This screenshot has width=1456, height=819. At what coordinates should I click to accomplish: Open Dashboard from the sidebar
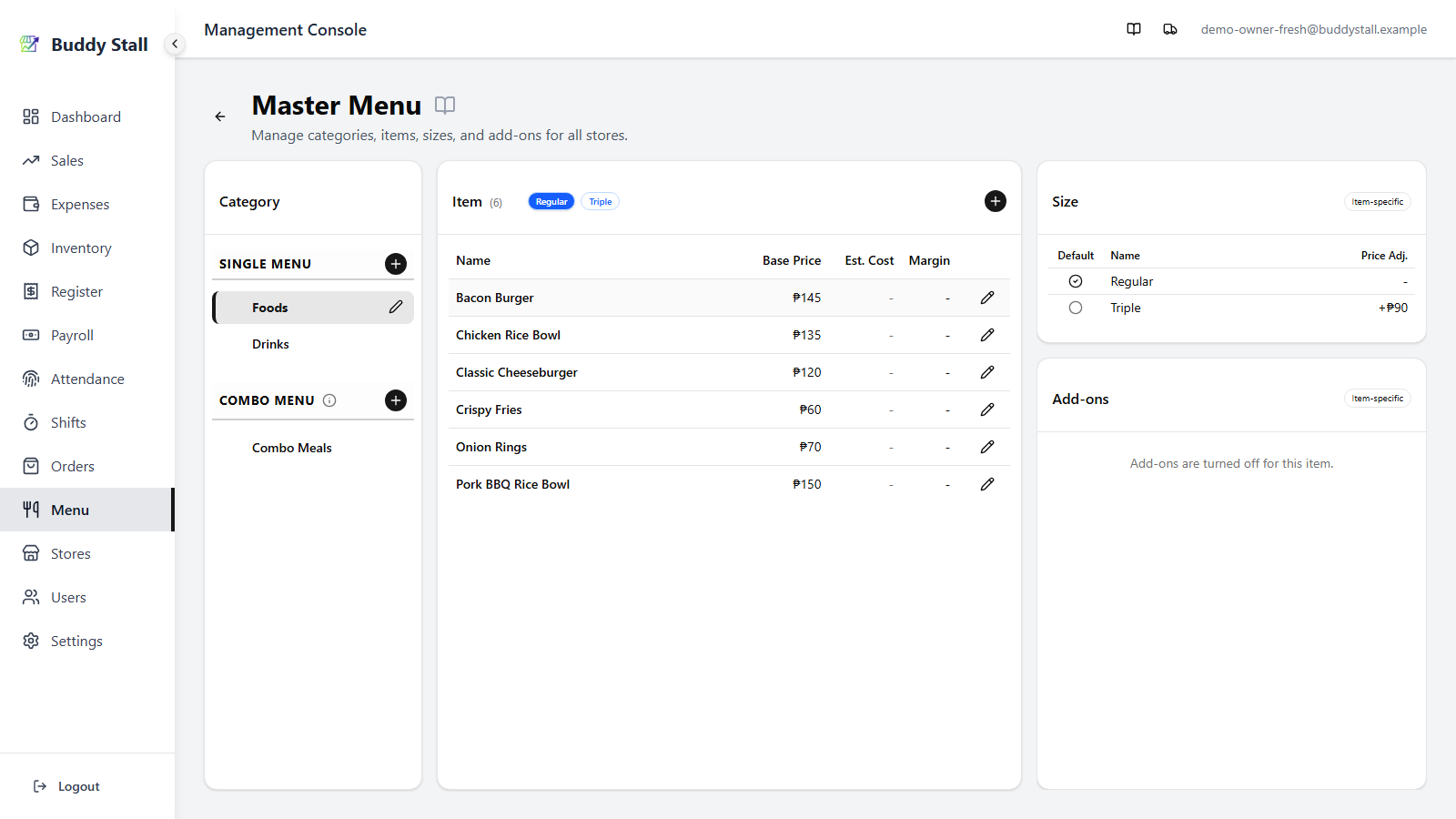pos(86,116)
